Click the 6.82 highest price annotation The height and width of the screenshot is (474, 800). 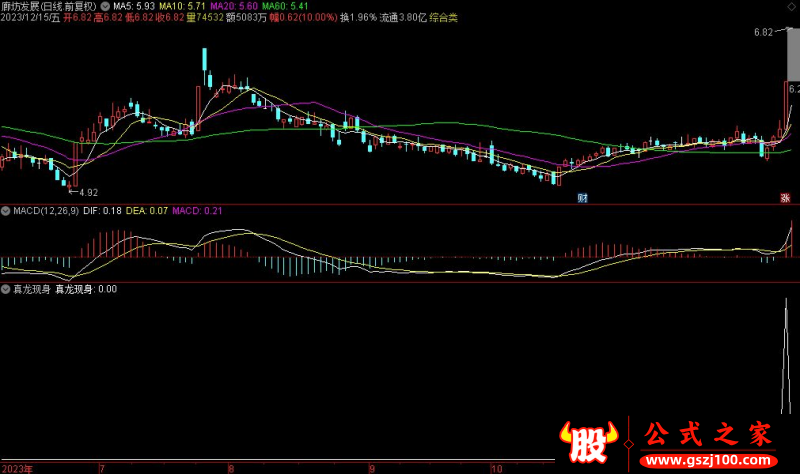[763, 33]
